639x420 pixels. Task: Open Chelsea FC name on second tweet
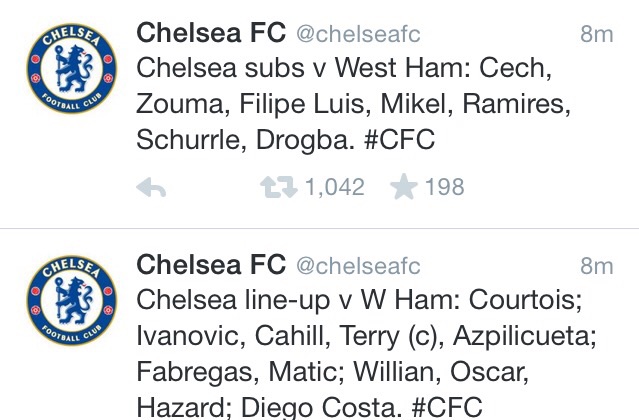click(211, 265)
